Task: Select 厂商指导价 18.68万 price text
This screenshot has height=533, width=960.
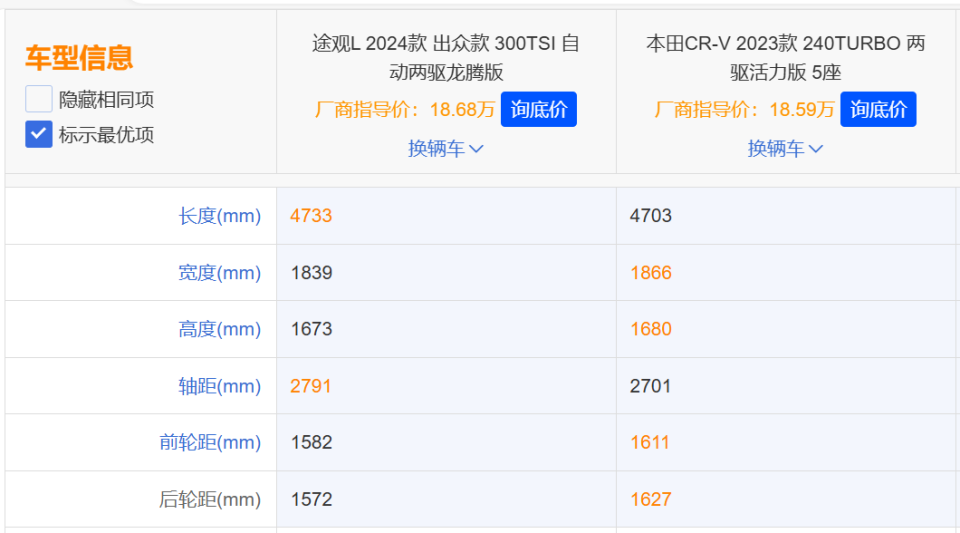Action: click(405, 110)
